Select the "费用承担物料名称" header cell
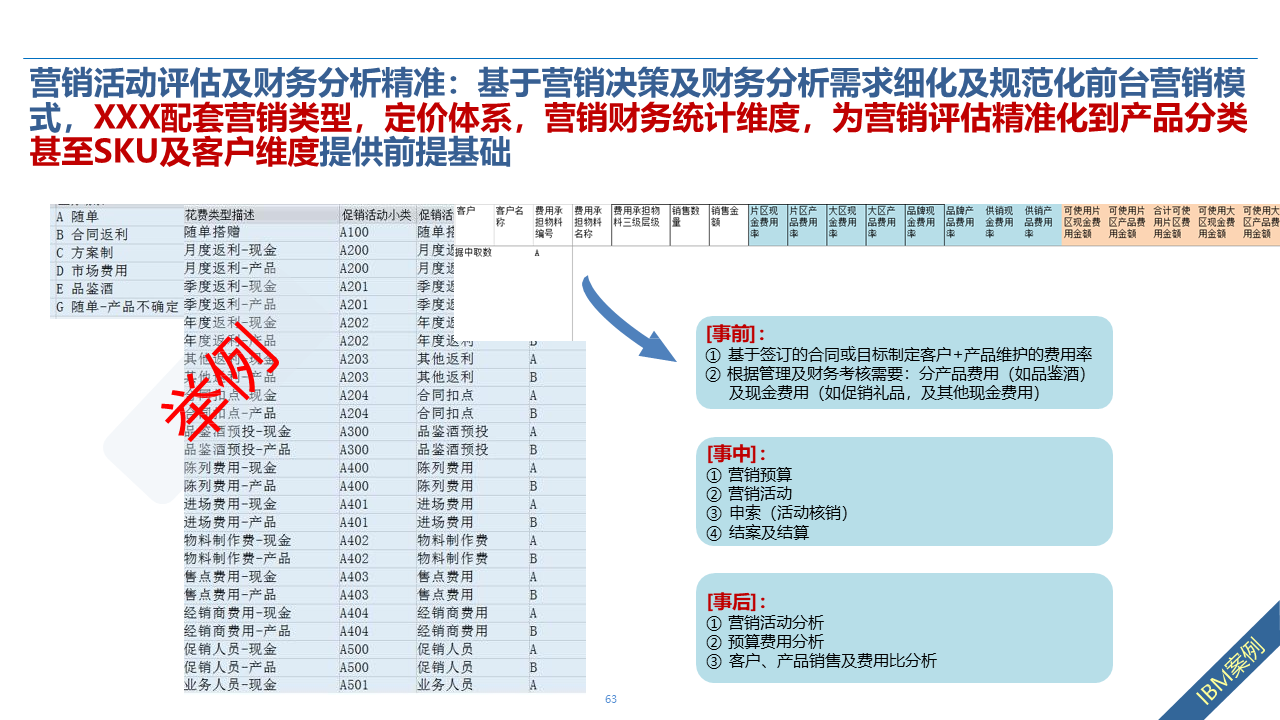 click(x=592, y=224)
